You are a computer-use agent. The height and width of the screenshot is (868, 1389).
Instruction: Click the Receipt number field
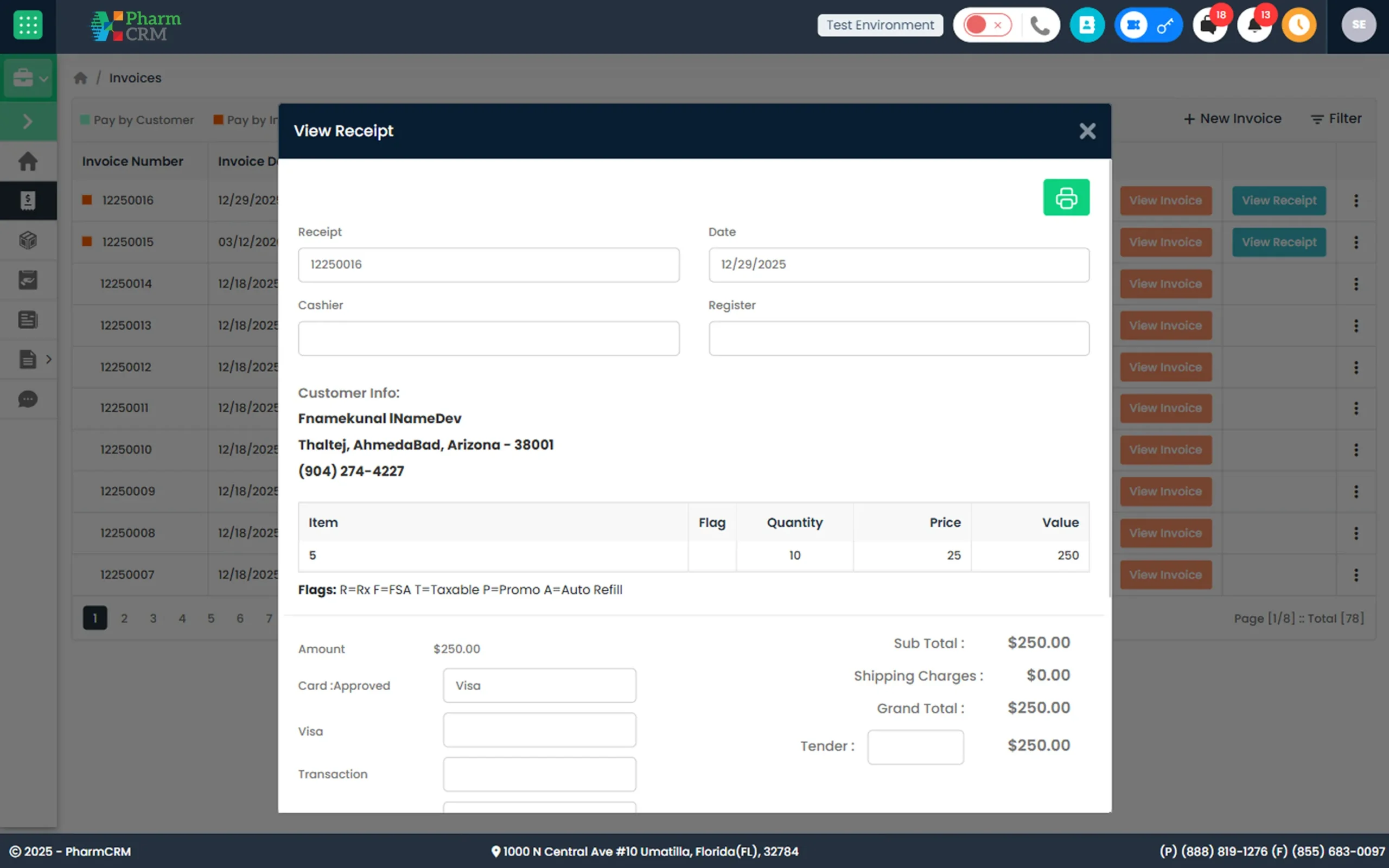pyautogui.click(x=488, y=265)
